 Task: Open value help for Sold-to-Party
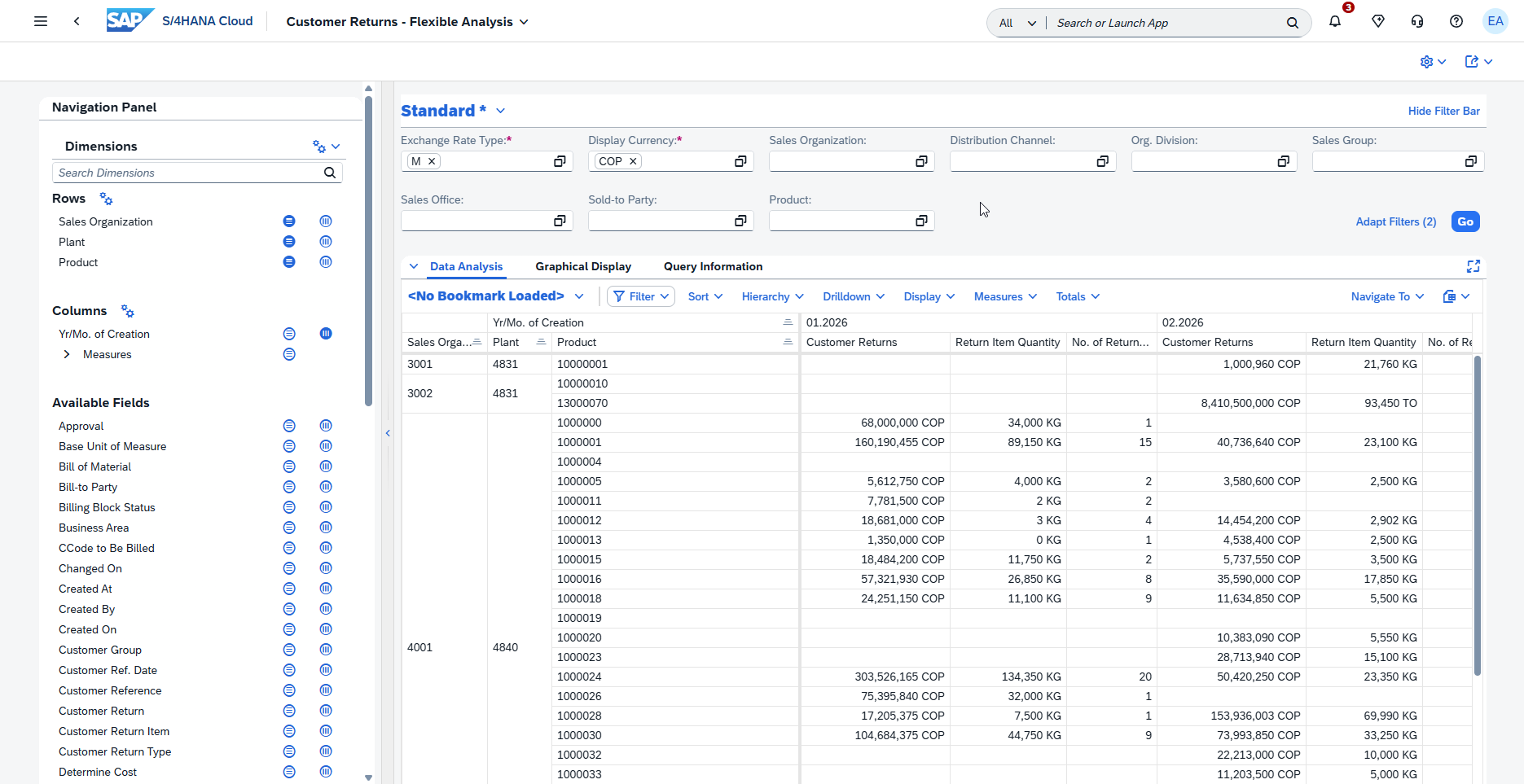pyautogui.click(x=740, y=220)
